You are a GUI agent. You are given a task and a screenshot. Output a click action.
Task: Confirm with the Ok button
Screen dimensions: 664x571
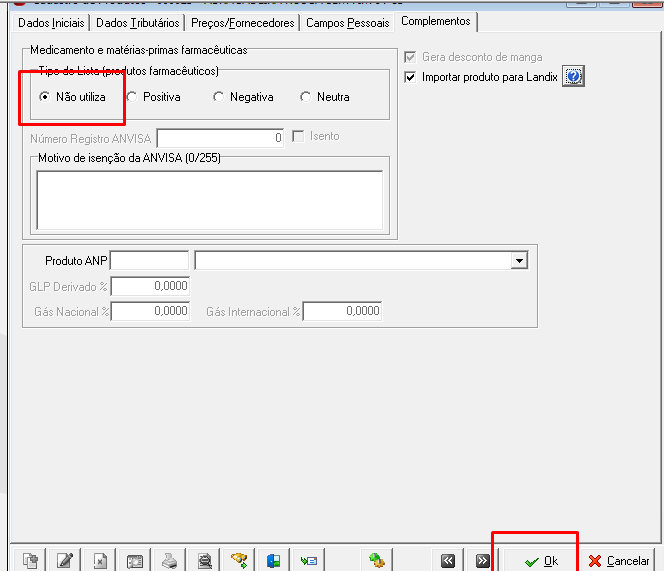541,560
